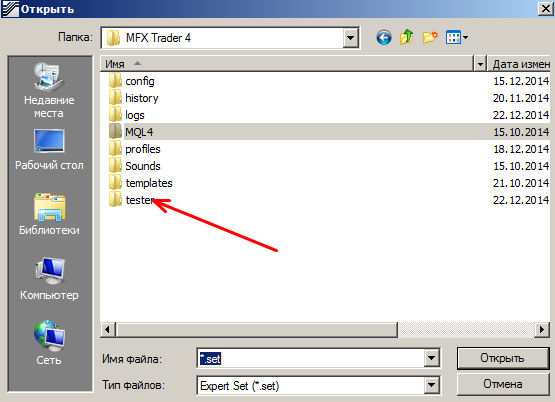The image size is (555, 402).
Task: Click the horizontal scrollbar right arrow
Action: tap(542, 330)
